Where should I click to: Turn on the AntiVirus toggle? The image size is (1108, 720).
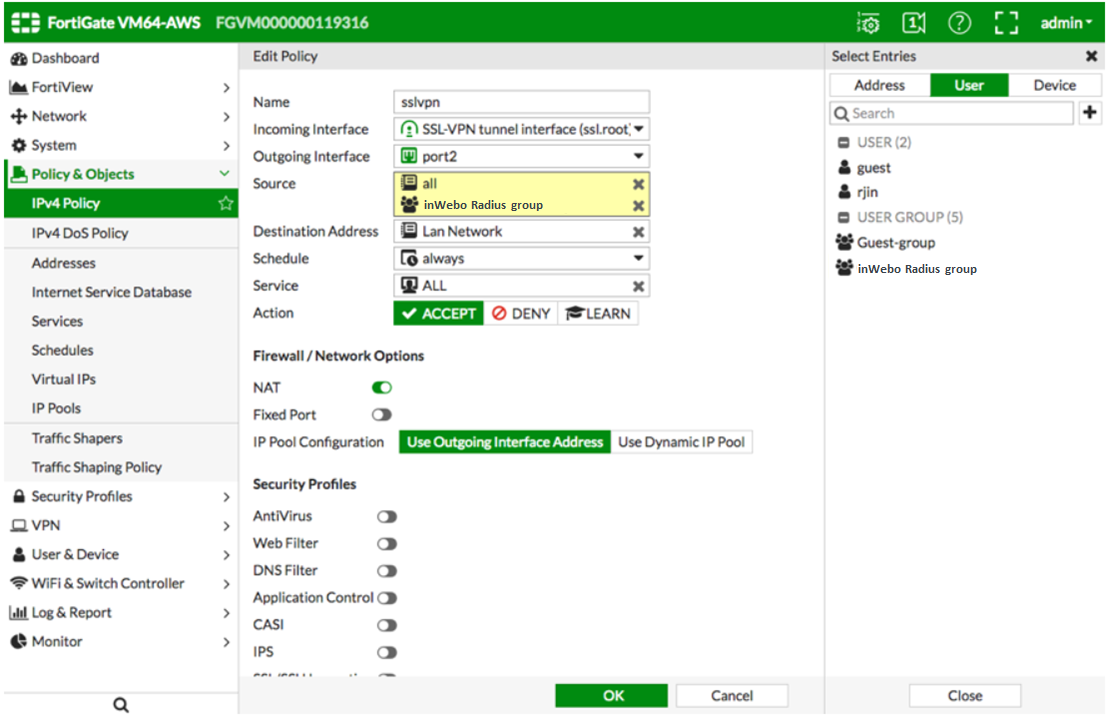click(x=386, y=517)
